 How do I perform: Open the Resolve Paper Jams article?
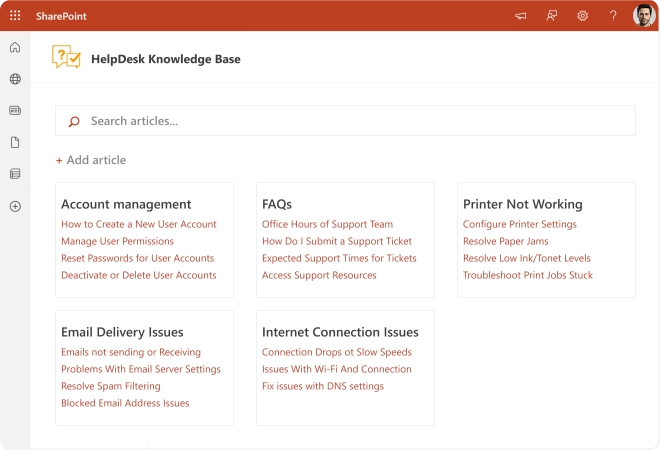pos(505,241)
